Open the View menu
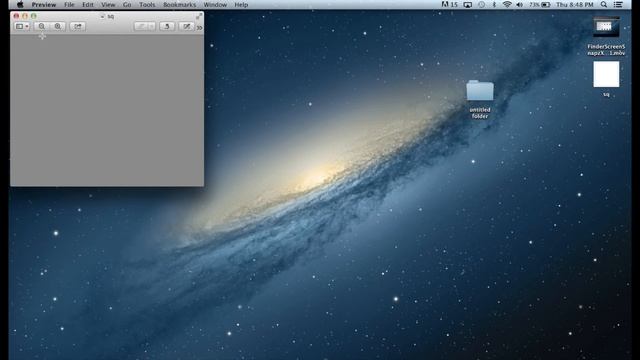This screenshot has width=640, height=360. pos(108,5)
